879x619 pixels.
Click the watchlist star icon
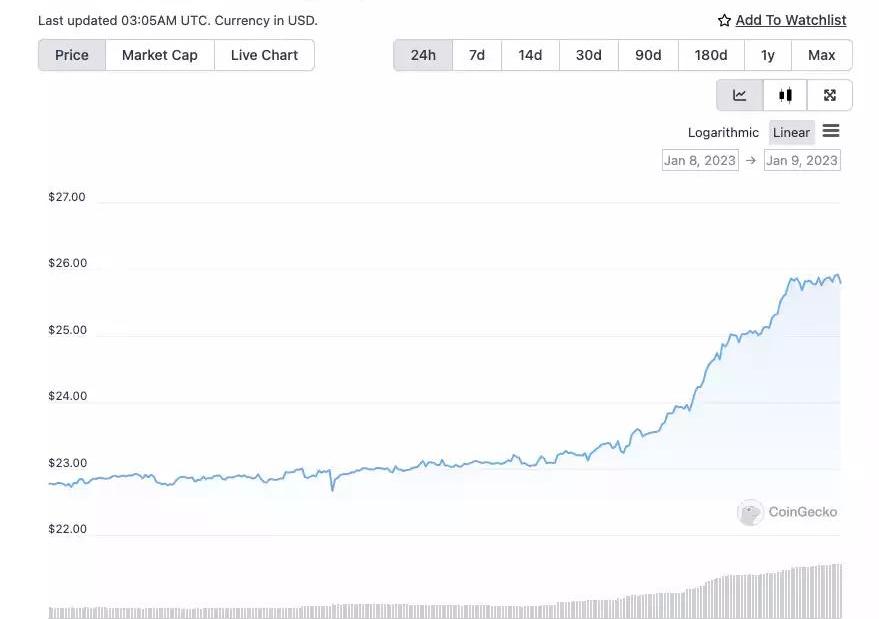(x=724, y=20)
